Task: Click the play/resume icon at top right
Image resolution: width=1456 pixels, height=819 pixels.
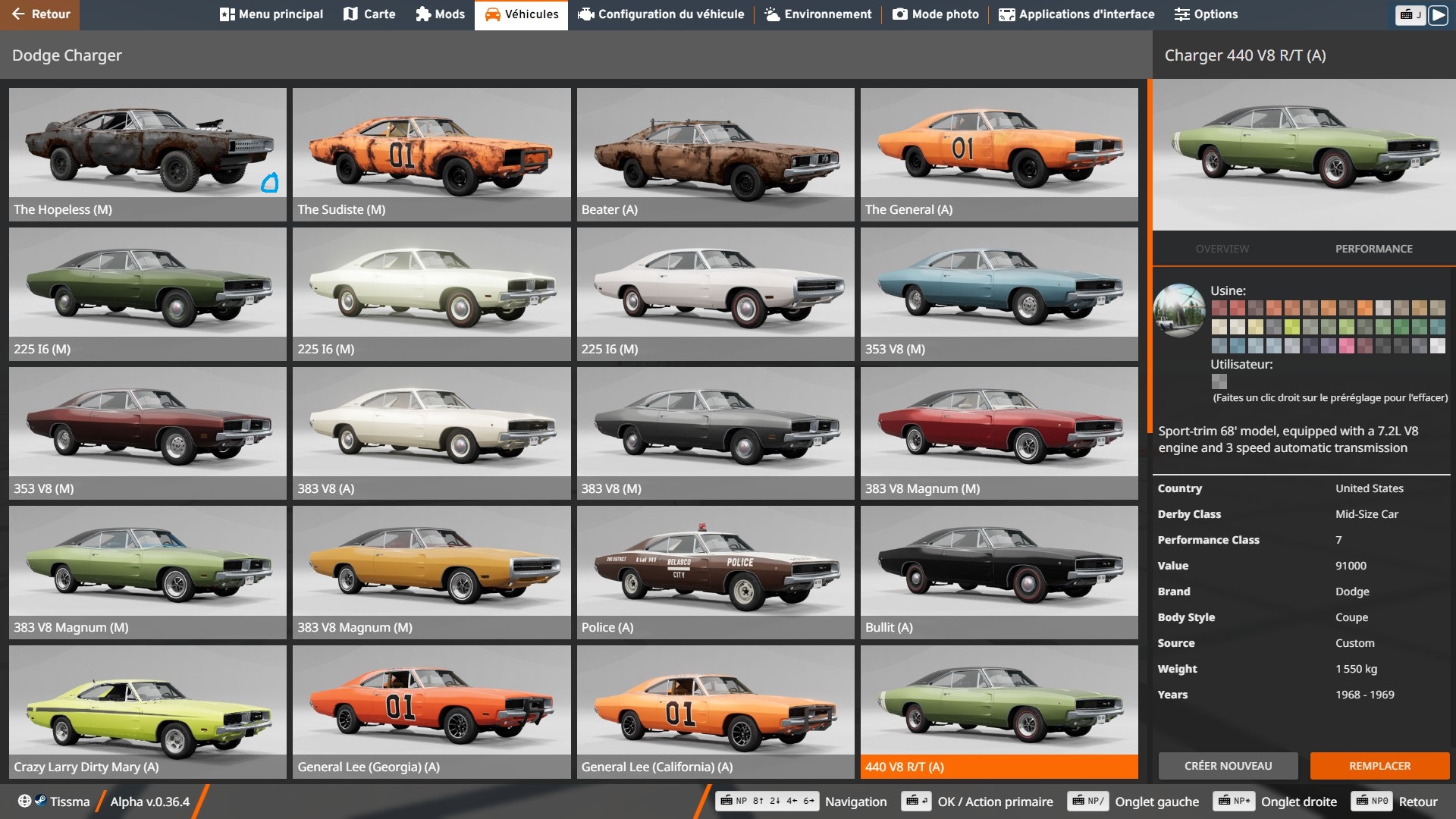Action: (1438, 14)
